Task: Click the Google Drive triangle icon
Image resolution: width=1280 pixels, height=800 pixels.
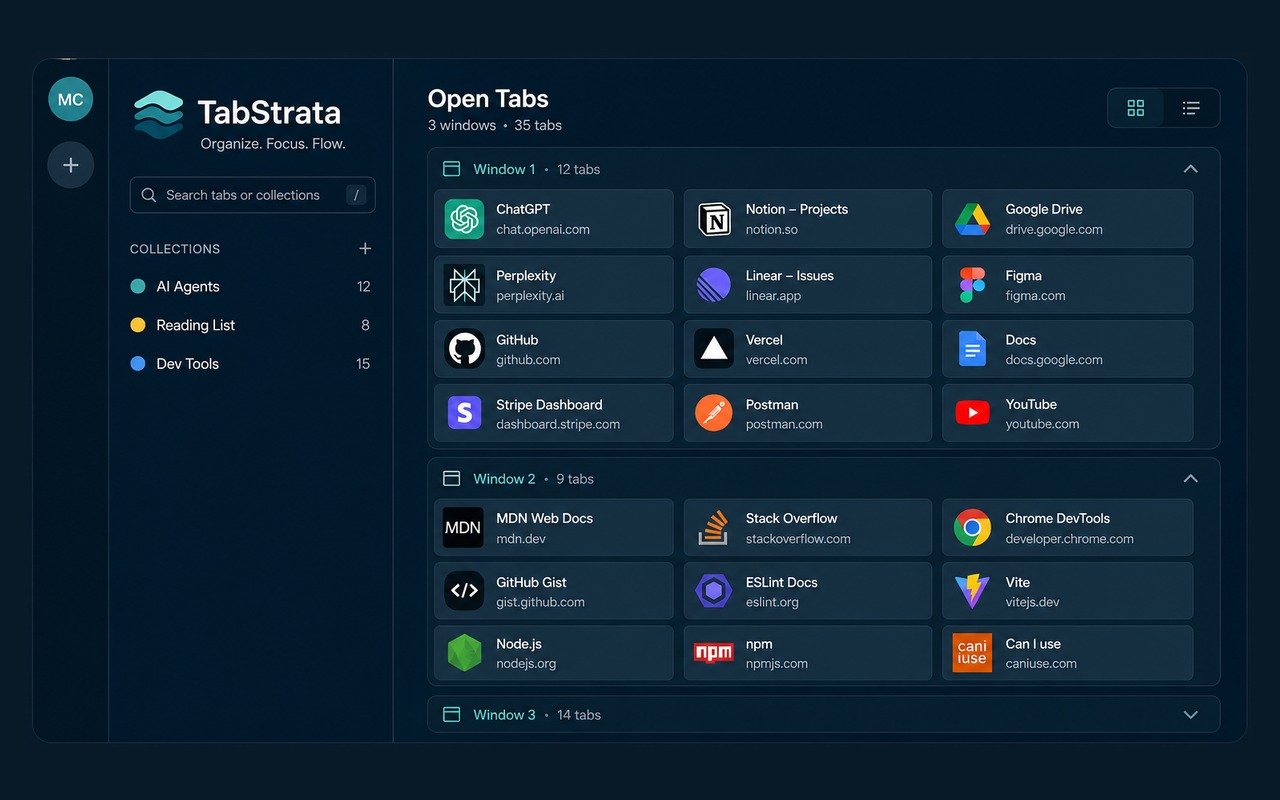Action: (x=972, y=219)
